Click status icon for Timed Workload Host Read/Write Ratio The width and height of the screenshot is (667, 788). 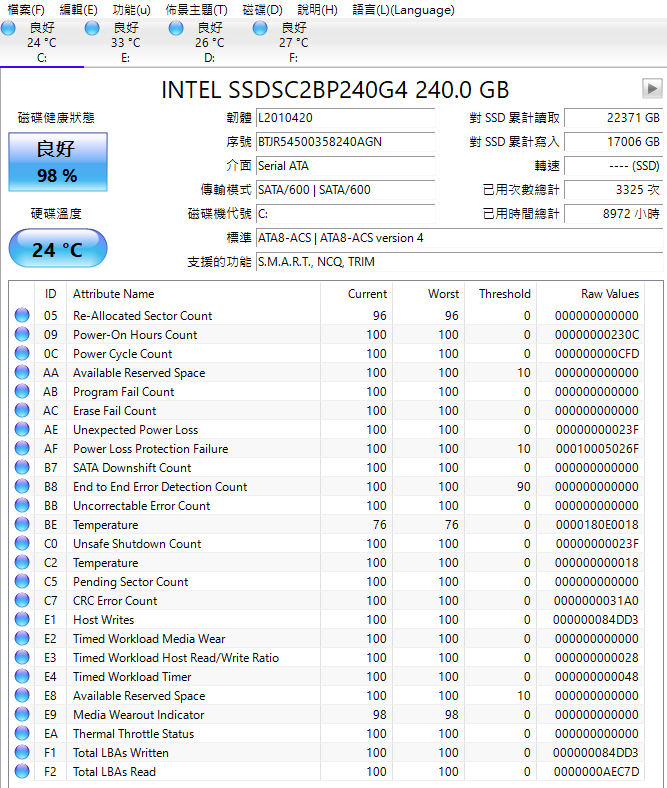[x=22, y=657]
